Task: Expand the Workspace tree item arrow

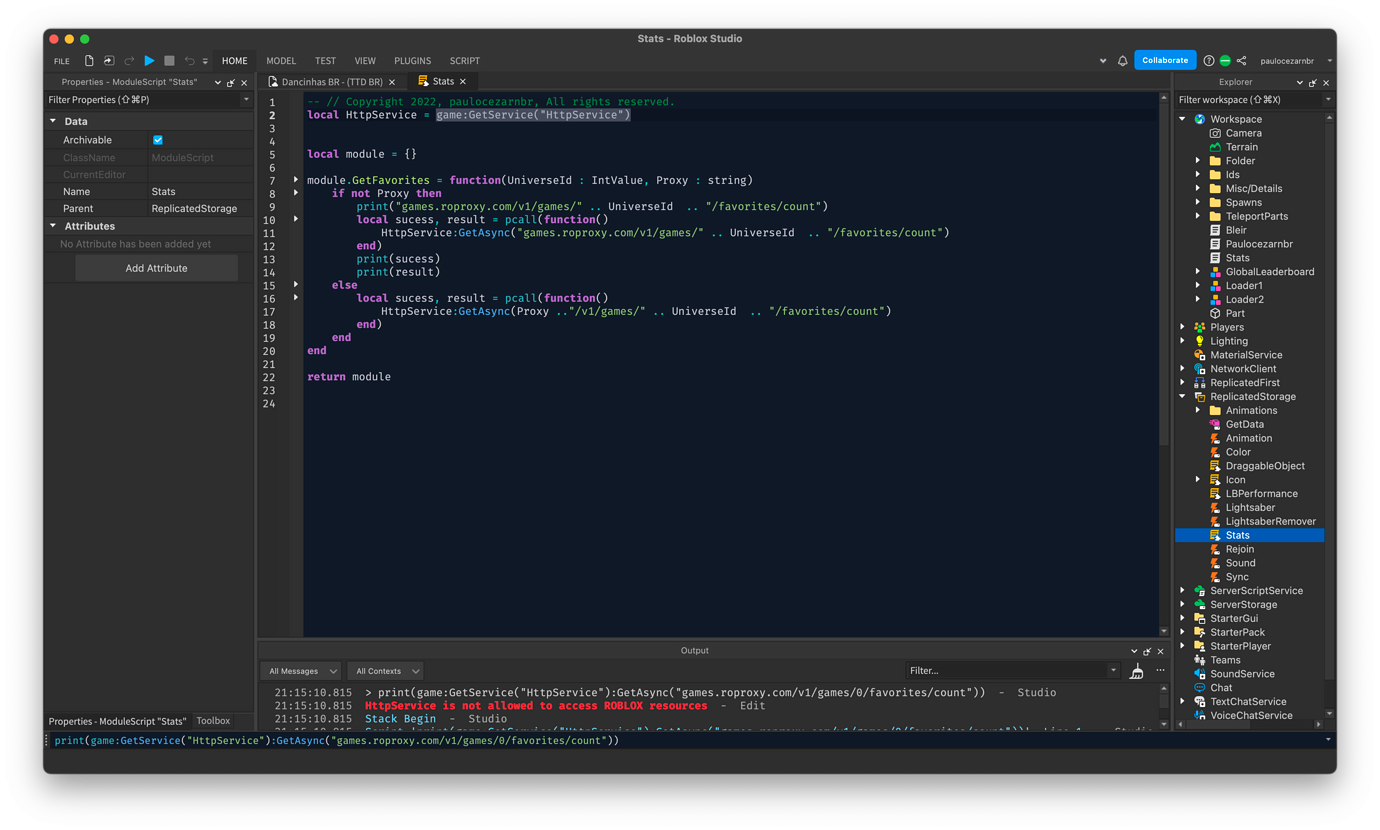Action: coord(1183,118)
